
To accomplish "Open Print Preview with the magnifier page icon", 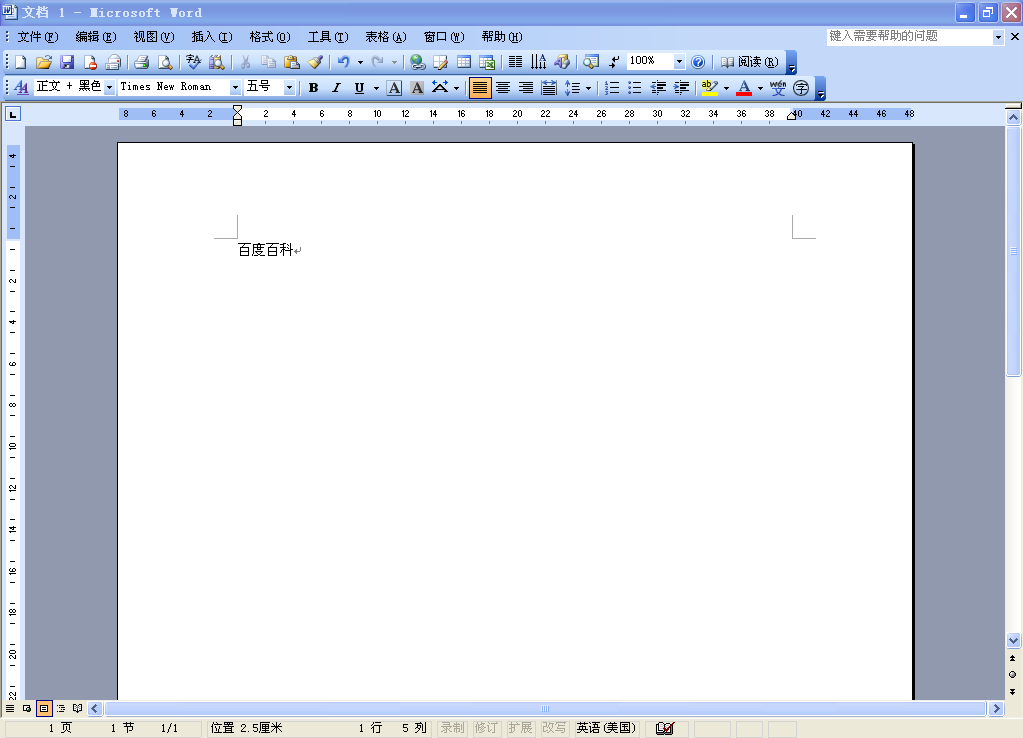I will pyautogui.click(x=165, y=62).
